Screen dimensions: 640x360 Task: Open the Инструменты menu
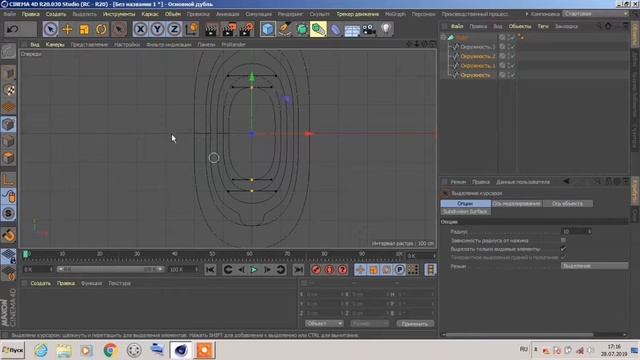tap(119, 14)
